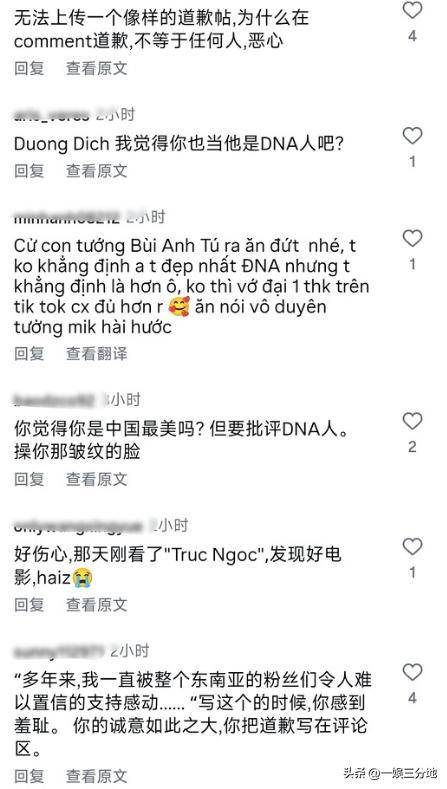Reply to the Vietnamese Bùi Anh Tú comment
The width and height of the screenshot is (447, 789).
(29, 354)
